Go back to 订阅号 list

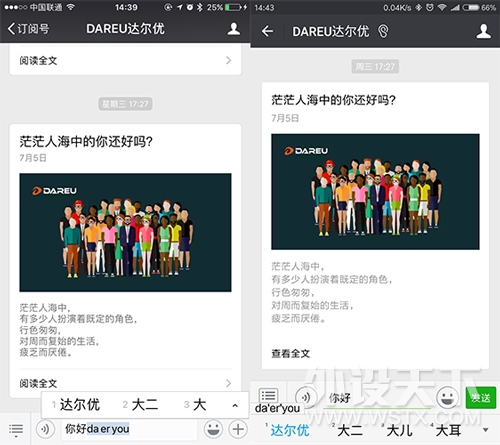[x=28, y=29]
